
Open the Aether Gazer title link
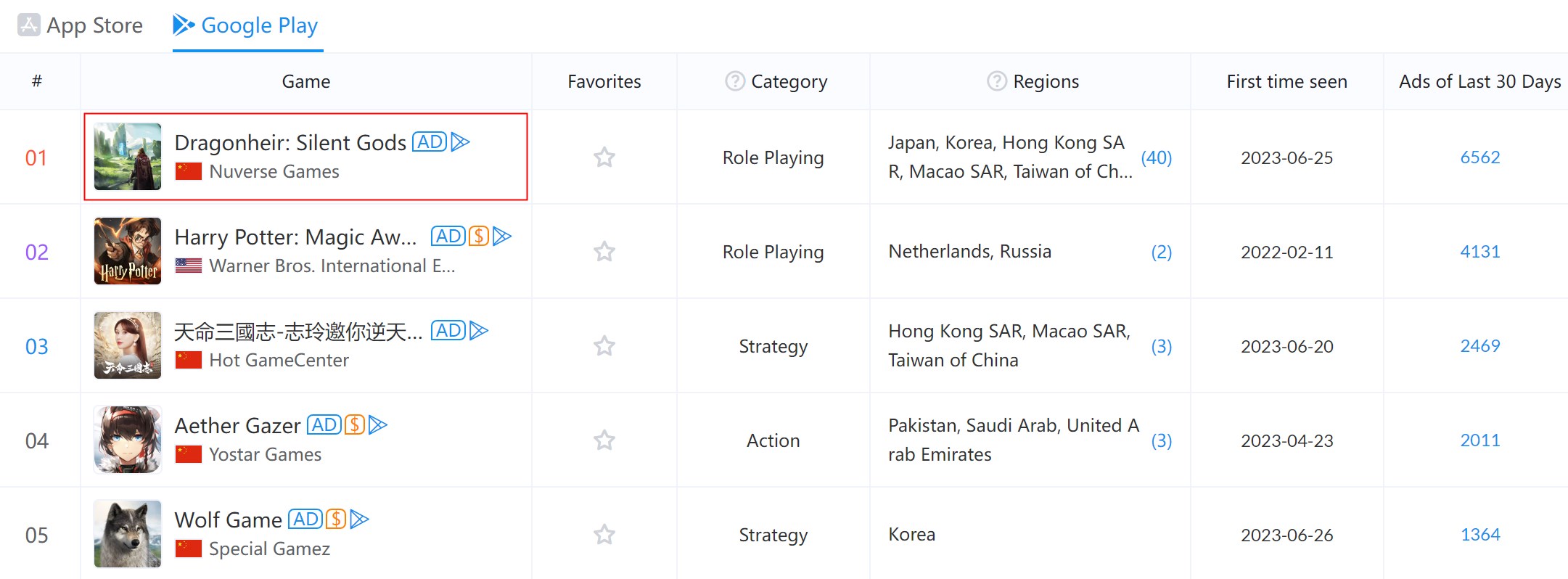(237, 426)
